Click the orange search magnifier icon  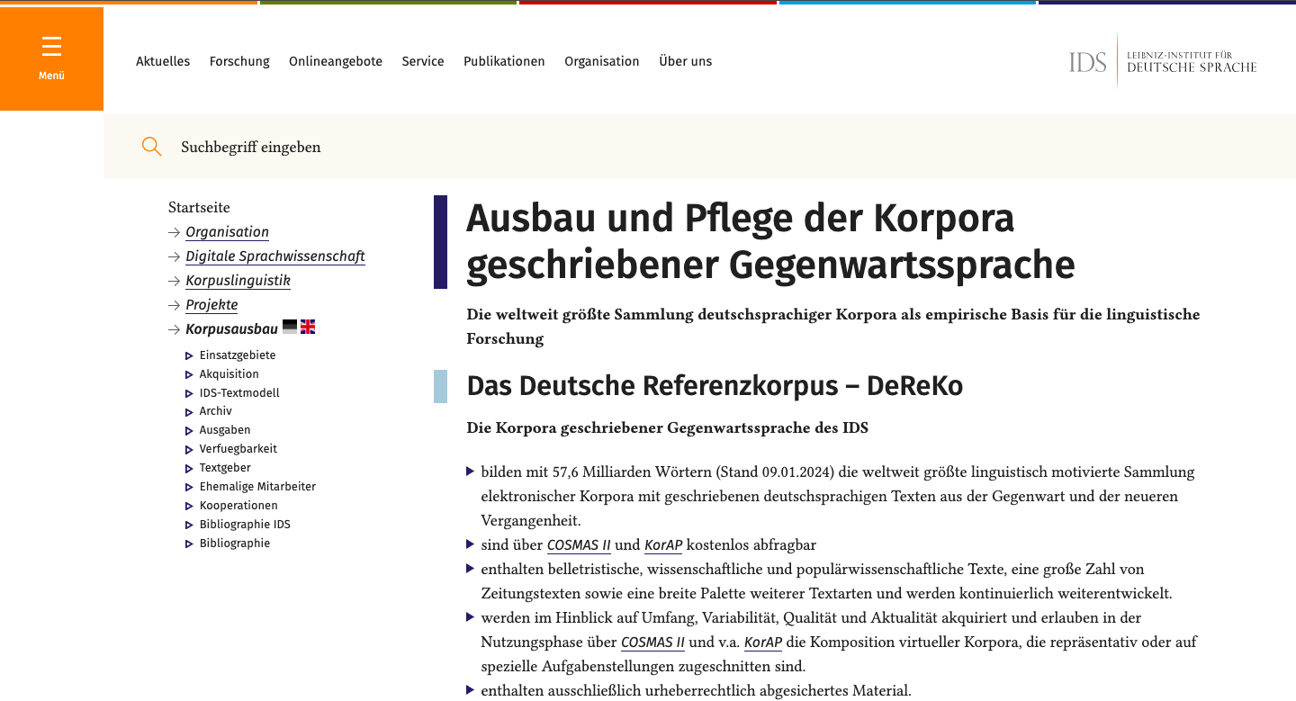(151, 146)
